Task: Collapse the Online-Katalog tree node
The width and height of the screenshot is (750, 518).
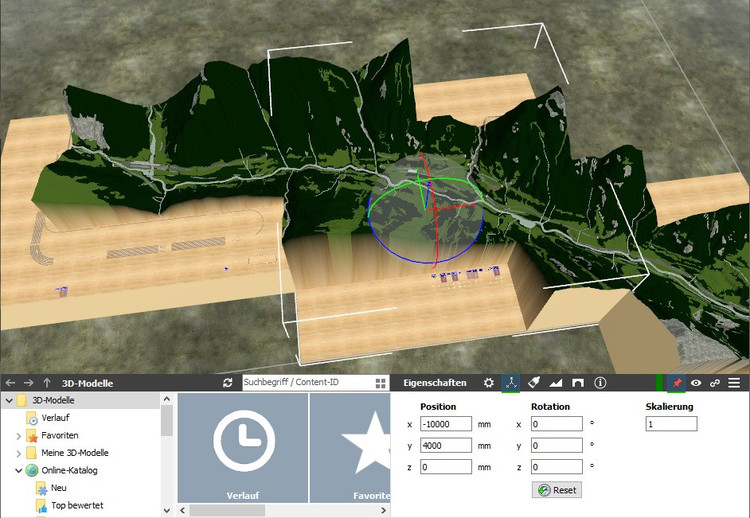Action: tap(18, 470)
